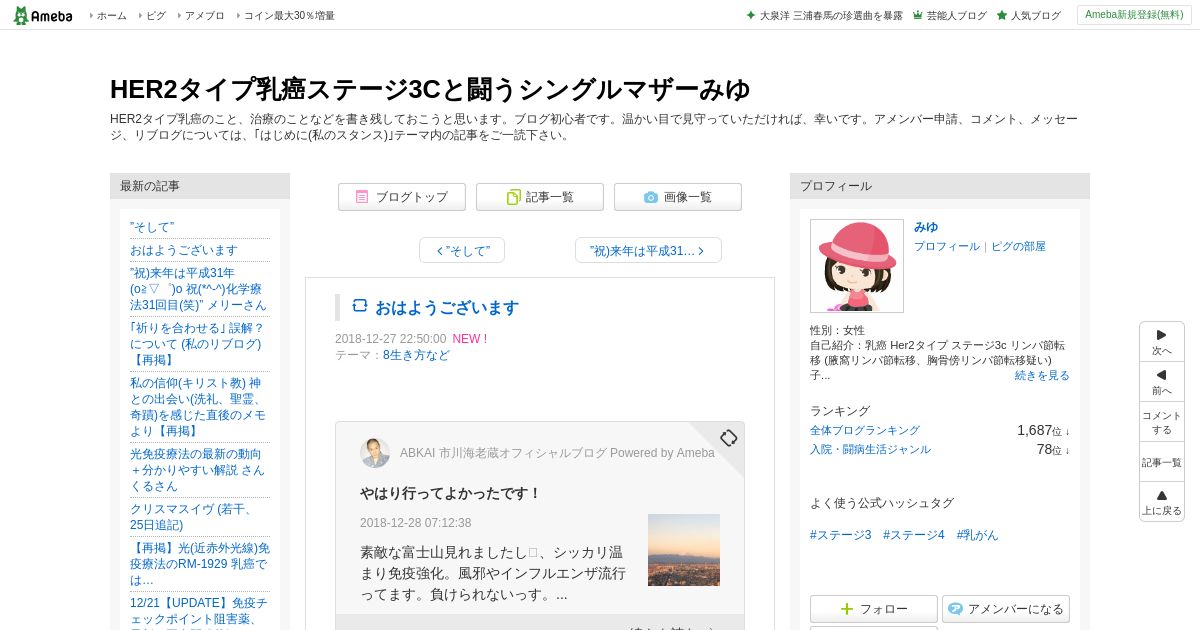The width and height of the screenshot is (1200, 630).
Task: Click the blog title HER2タイプ乳癌ステージ3C
Action: pyautogui.click(x=430, y=89)
